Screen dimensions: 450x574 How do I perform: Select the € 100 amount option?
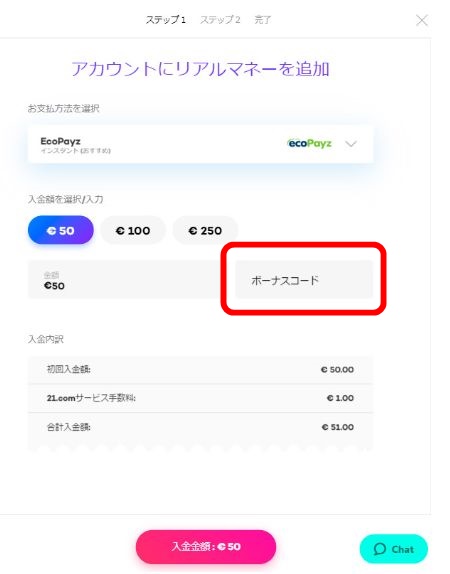(133, 230)
